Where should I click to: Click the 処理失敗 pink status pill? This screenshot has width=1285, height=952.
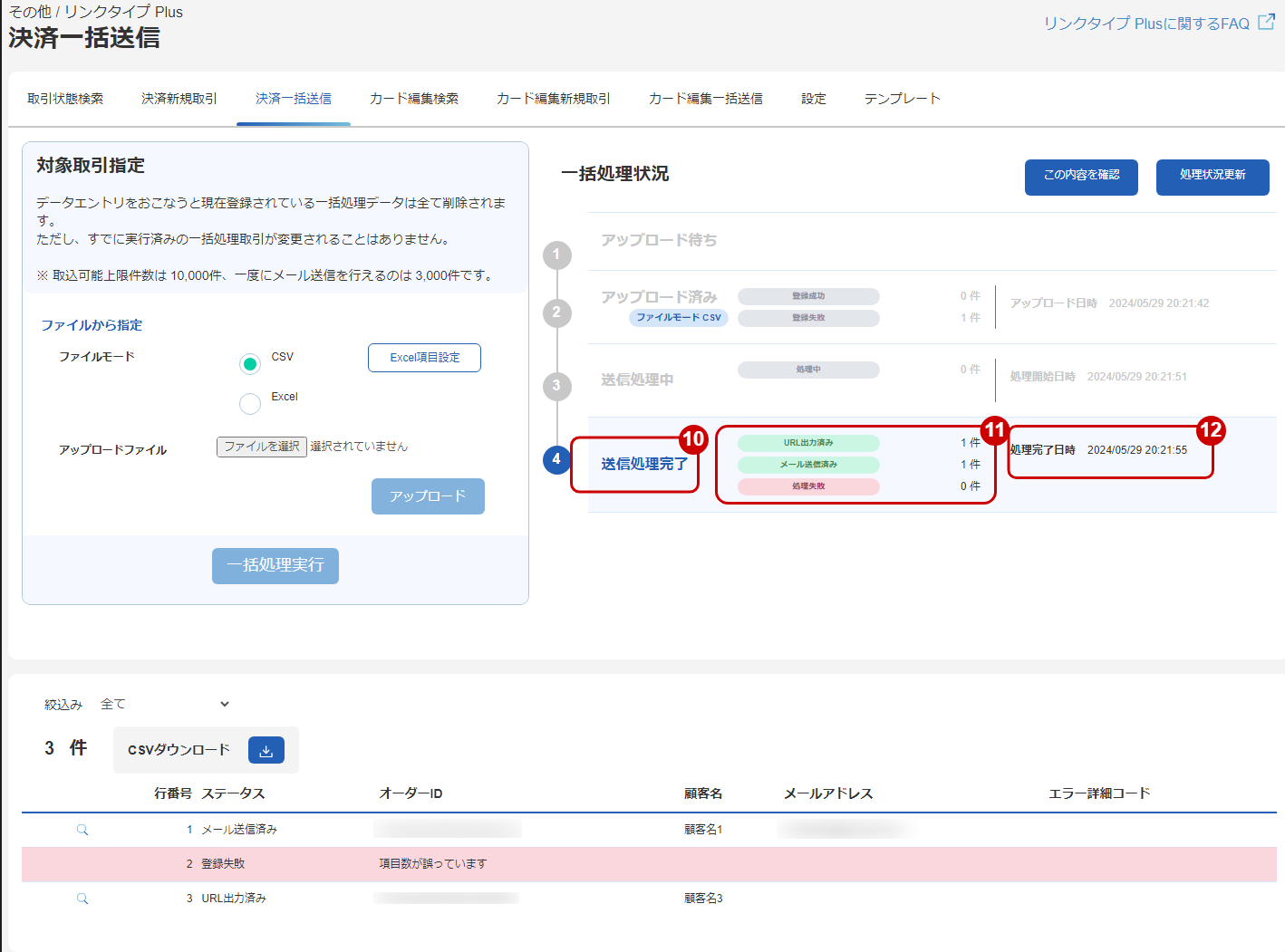808,486
